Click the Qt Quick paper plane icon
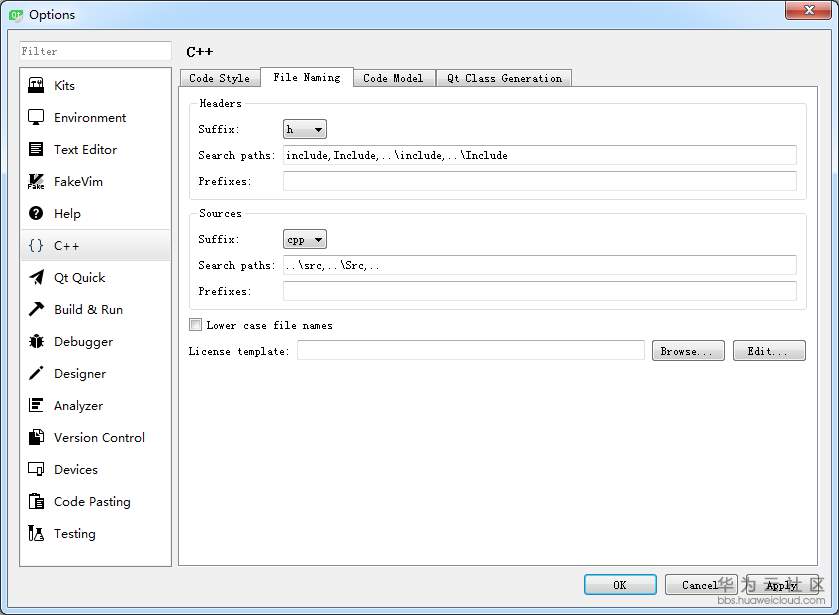 (36, 277)
